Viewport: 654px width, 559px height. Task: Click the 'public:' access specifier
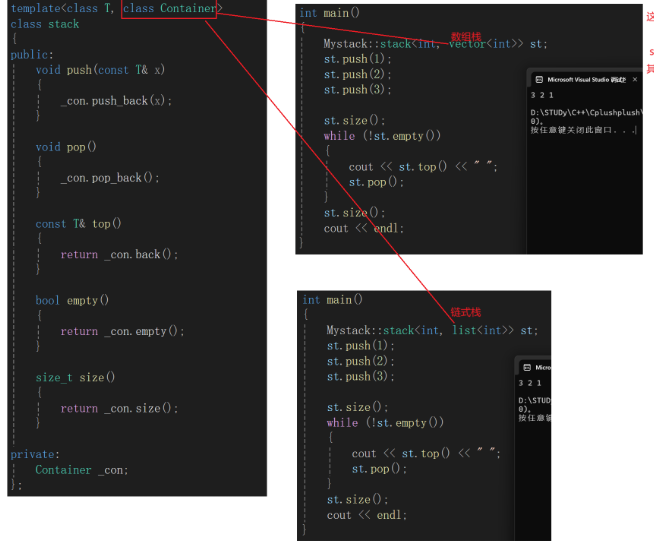[32, 55]
